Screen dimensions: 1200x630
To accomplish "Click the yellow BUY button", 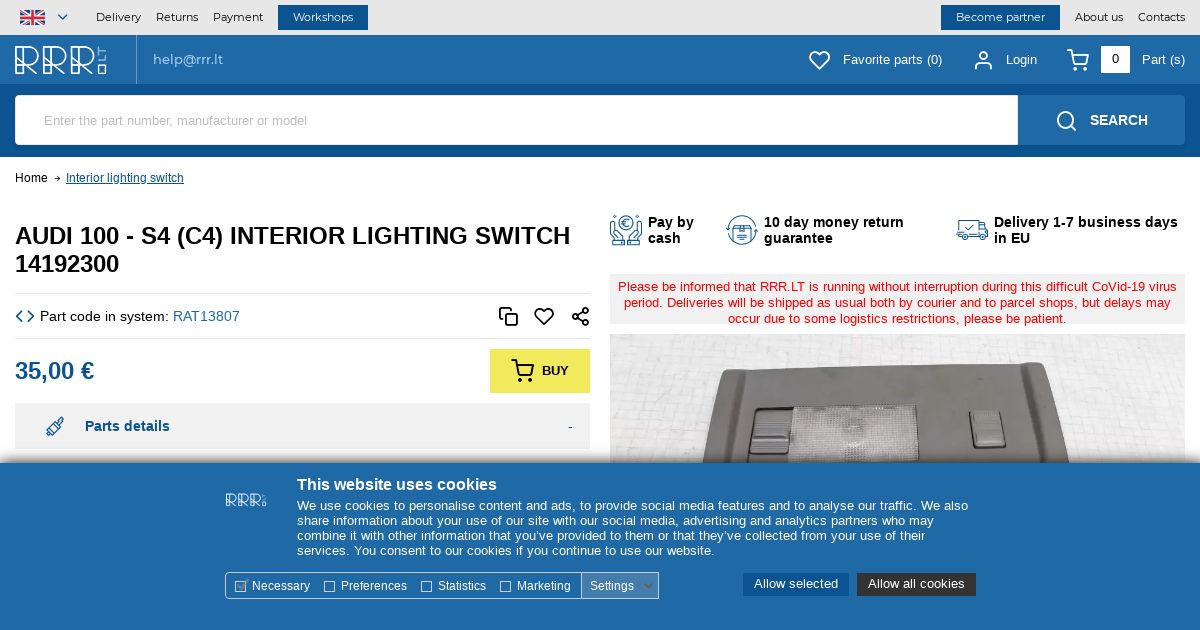I will coord(540,371).
